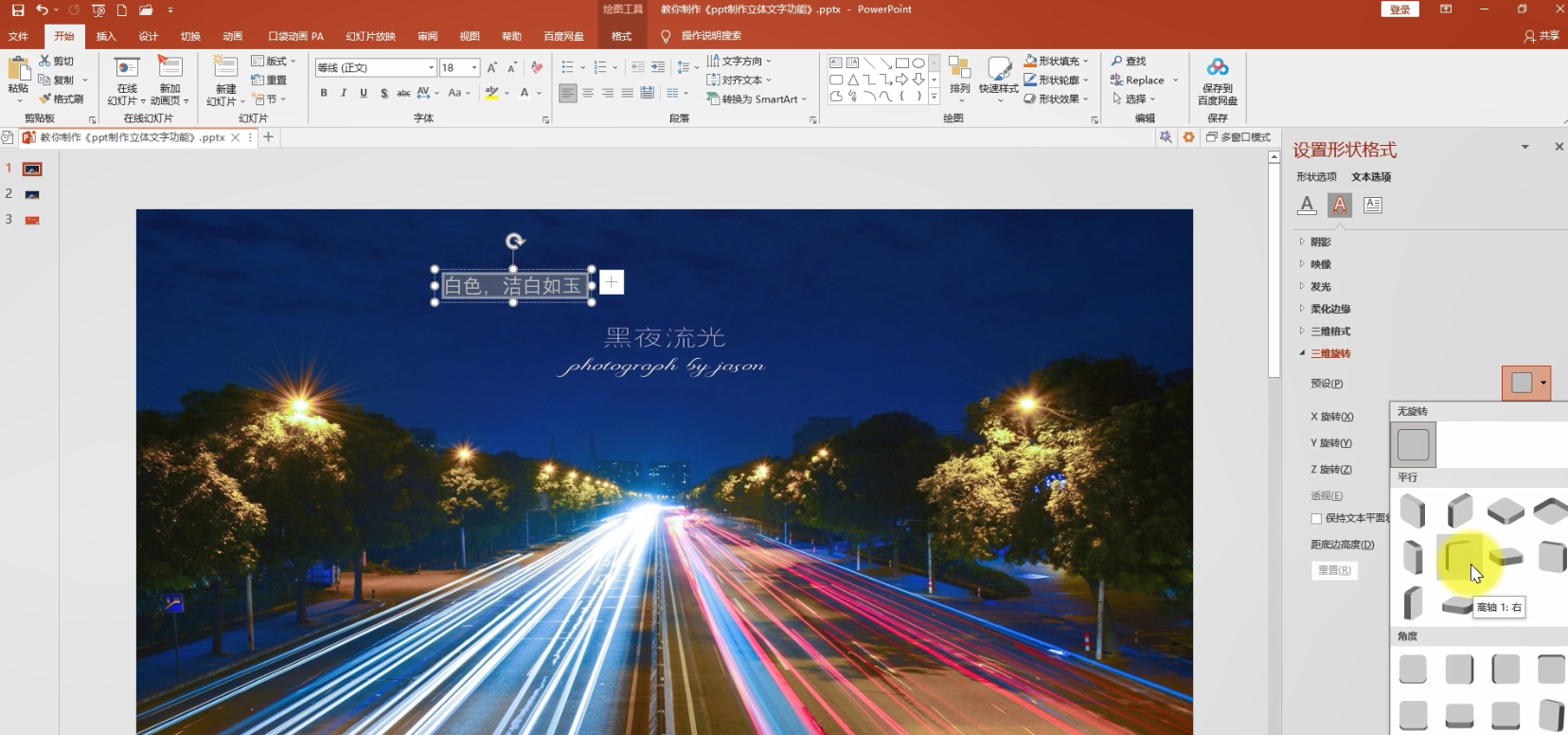Screen dimensions: 1568x735
Task: Click the Share (共享) button
Action: point(1541,36)
